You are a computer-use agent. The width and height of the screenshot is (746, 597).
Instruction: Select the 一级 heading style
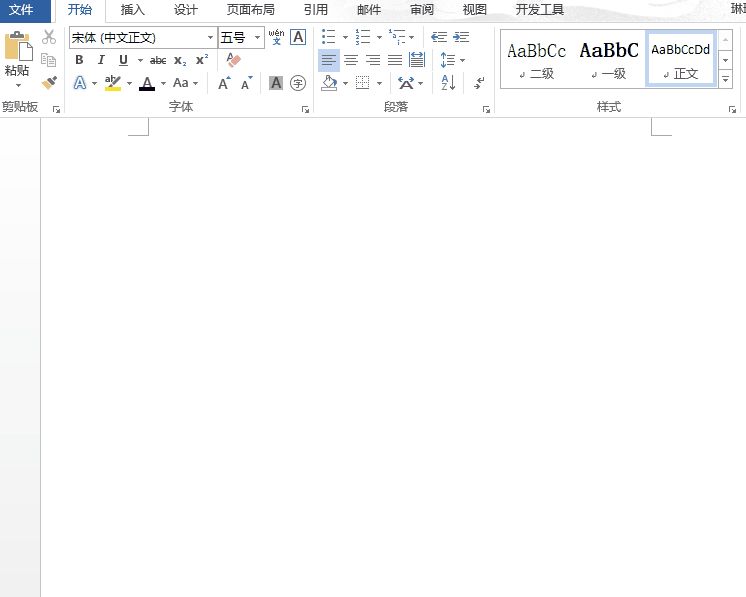[609, 59]
